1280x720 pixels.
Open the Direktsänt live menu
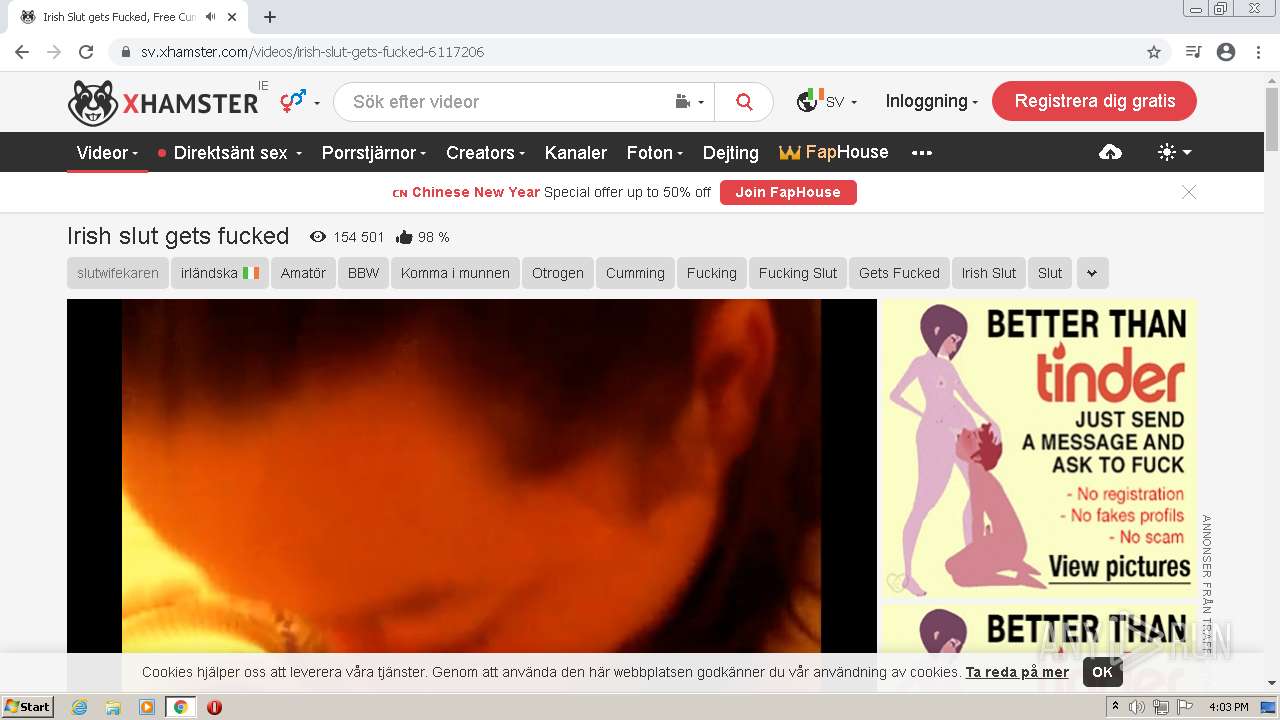[x=229, y=153]
